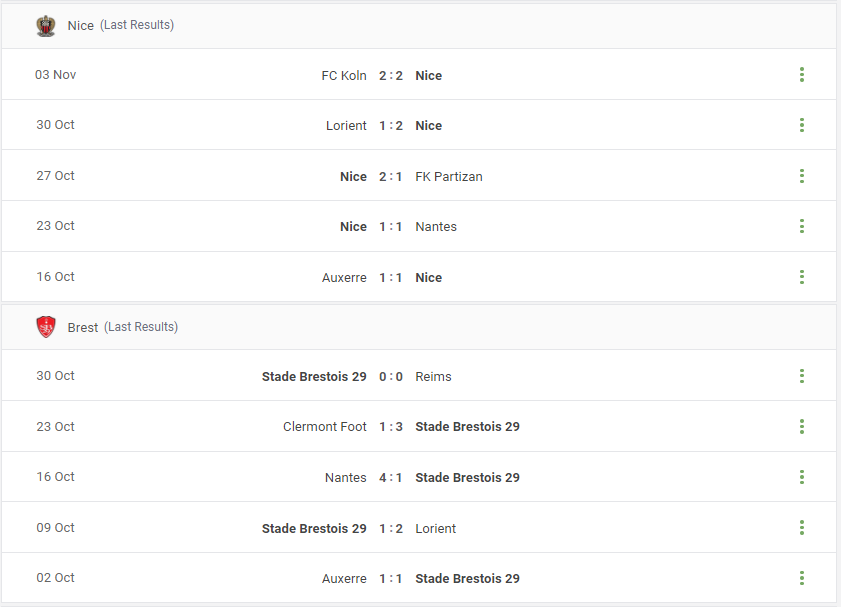This screenshot has width=841, height=607.
Task: Click the 2:2 score of FC Koln match
Action: pos(390,76)
